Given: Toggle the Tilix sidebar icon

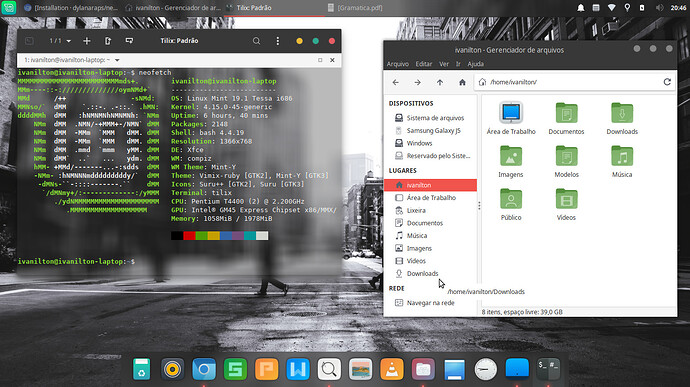Looking at the screenshot, I should (29, 41).
